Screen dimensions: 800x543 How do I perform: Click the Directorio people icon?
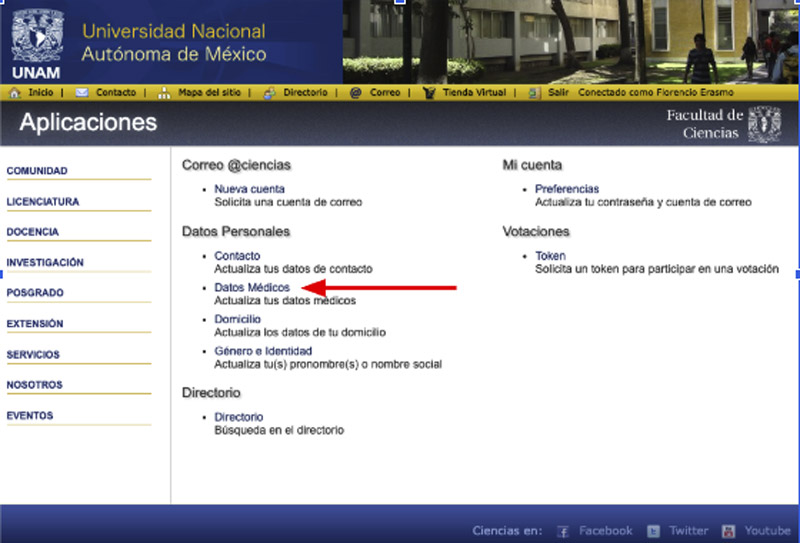click(x=269, y=93)
